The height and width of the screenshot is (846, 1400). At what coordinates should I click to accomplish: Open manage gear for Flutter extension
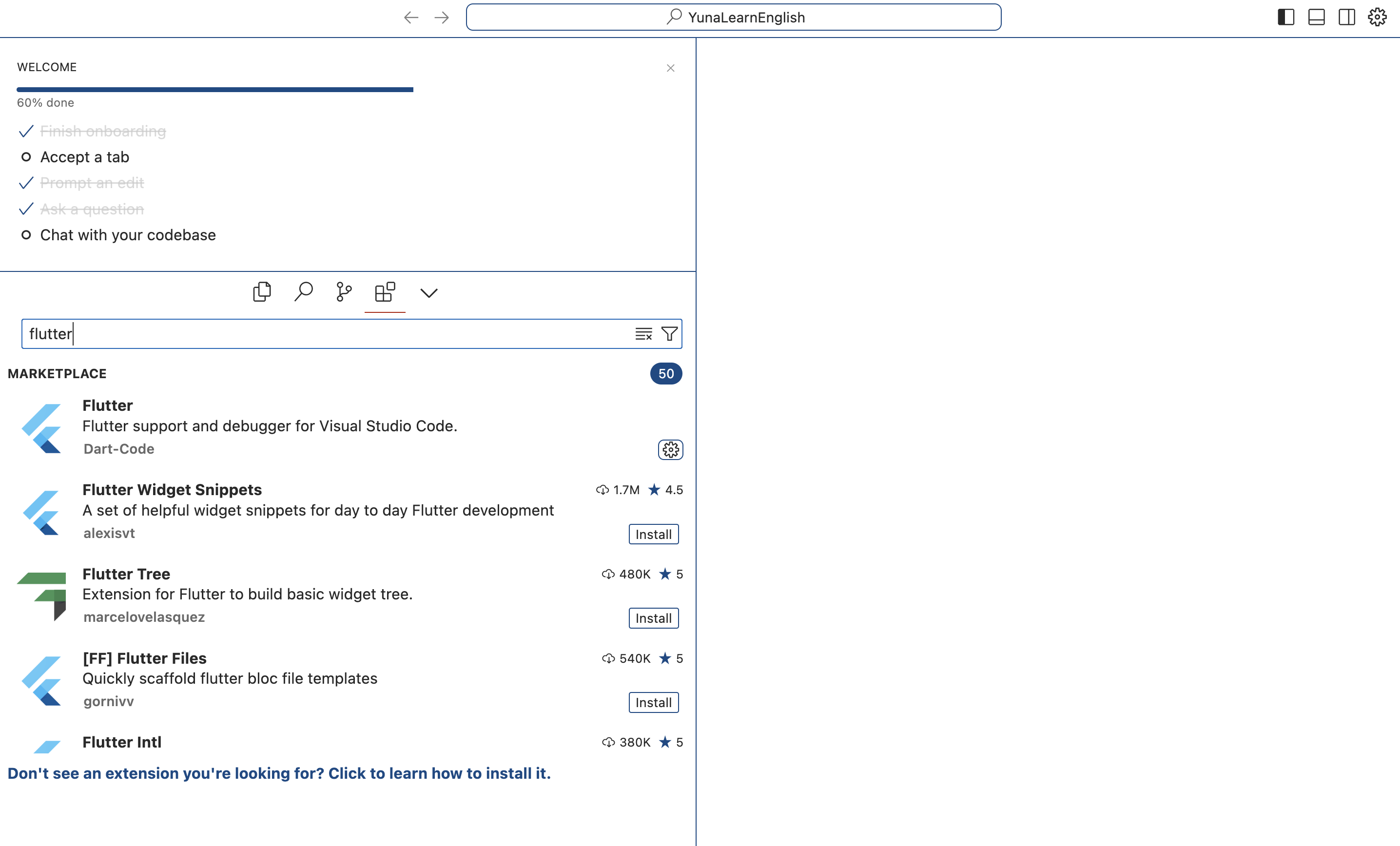670,450
